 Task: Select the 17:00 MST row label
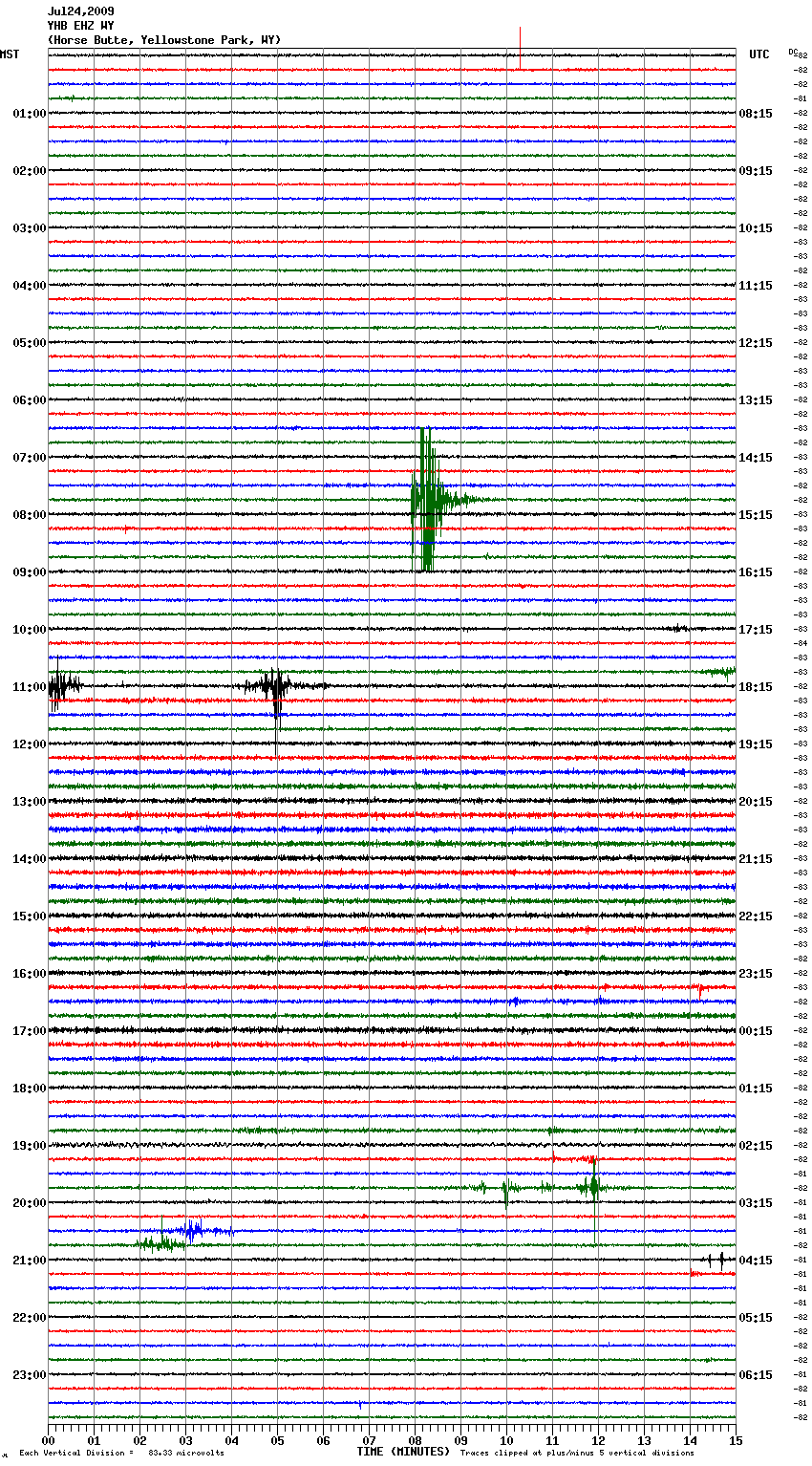click(29, 1031)
